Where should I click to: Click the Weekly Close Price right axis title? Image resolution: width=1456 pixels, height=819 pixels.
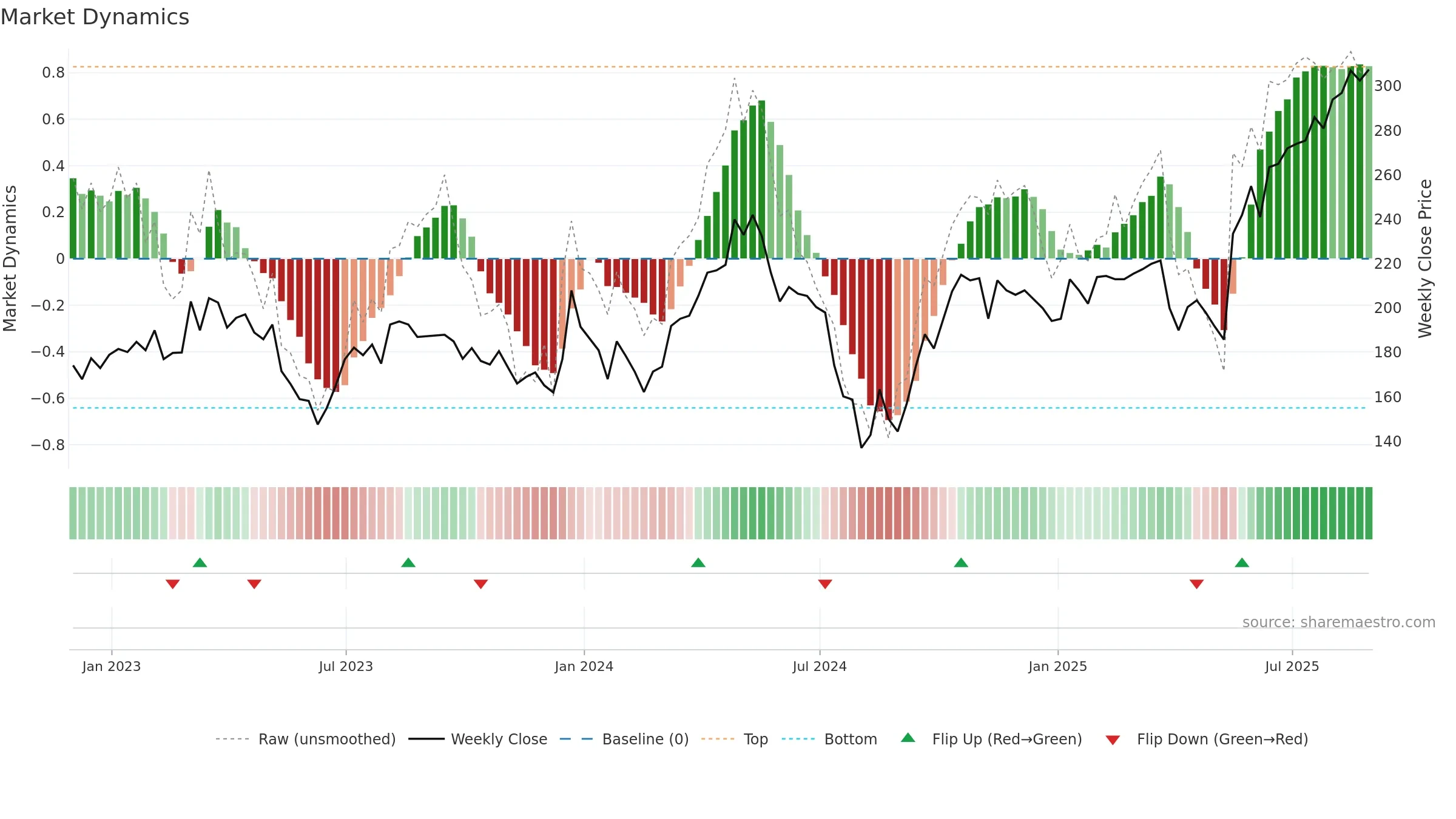[1425, 258]
